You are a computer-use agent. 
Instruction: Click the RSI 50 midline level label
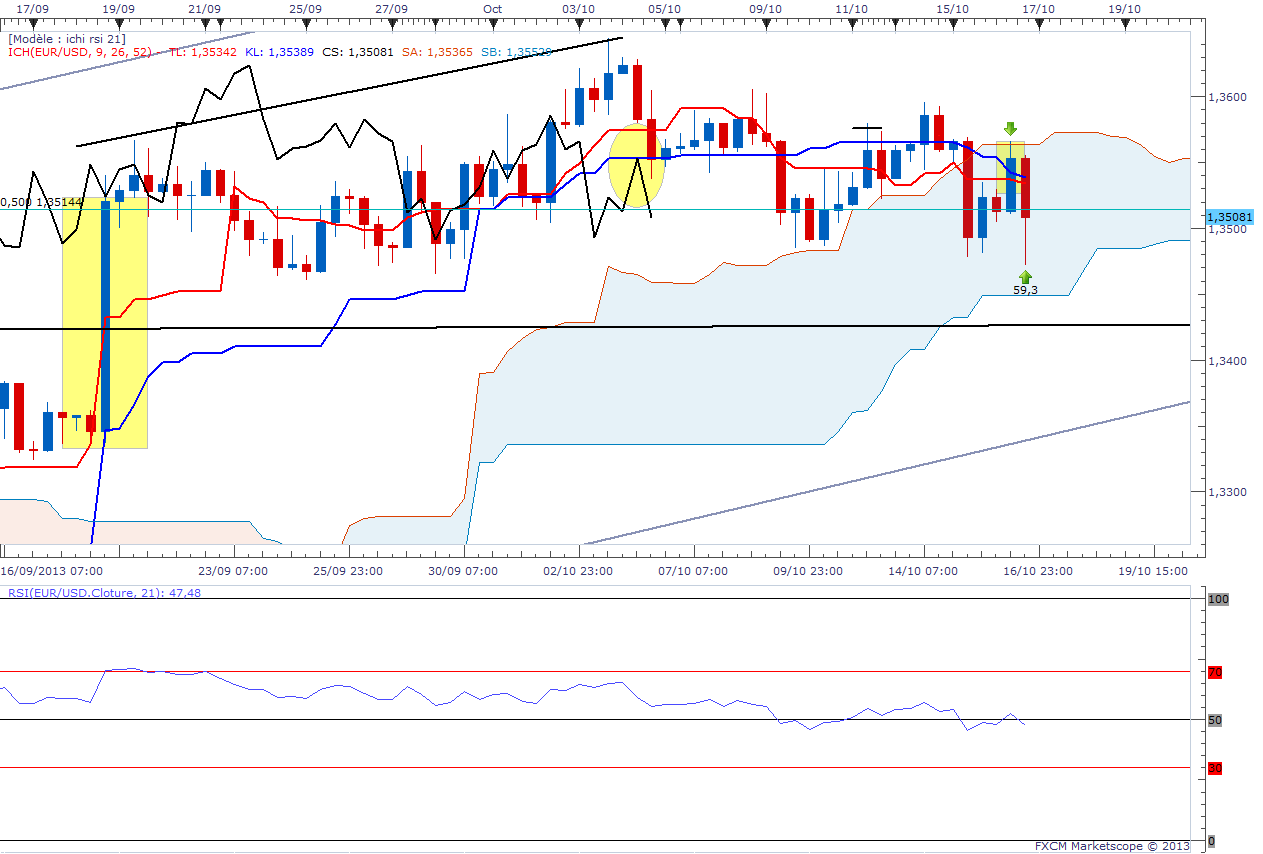pyautogui.click(x=1215, y=720)
